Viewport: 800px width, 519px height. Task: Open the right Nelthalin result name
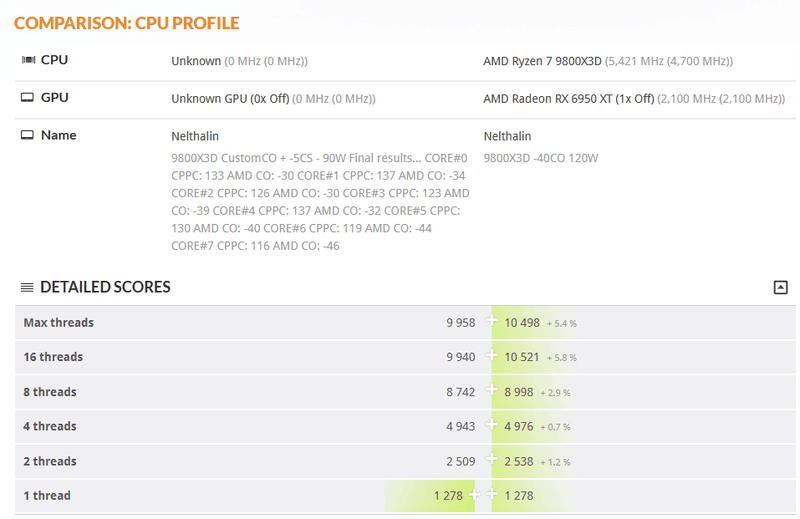507,136
